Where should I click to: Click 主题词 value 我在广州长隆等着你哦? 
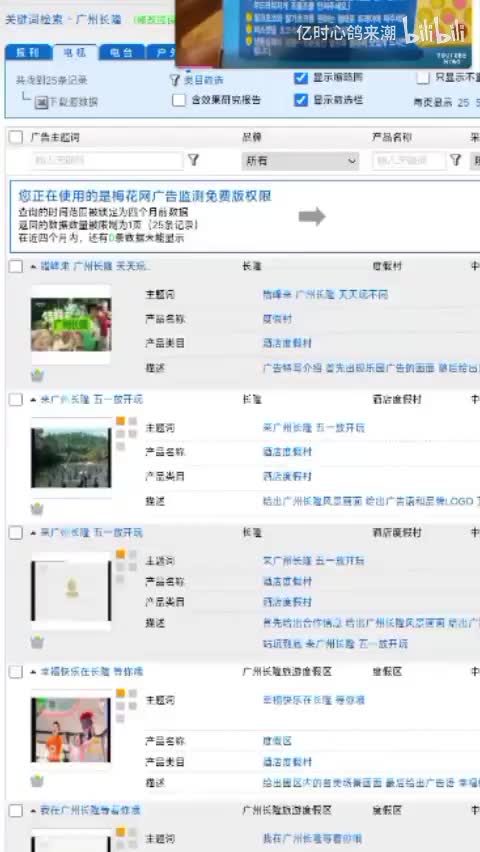pos(312,839)
